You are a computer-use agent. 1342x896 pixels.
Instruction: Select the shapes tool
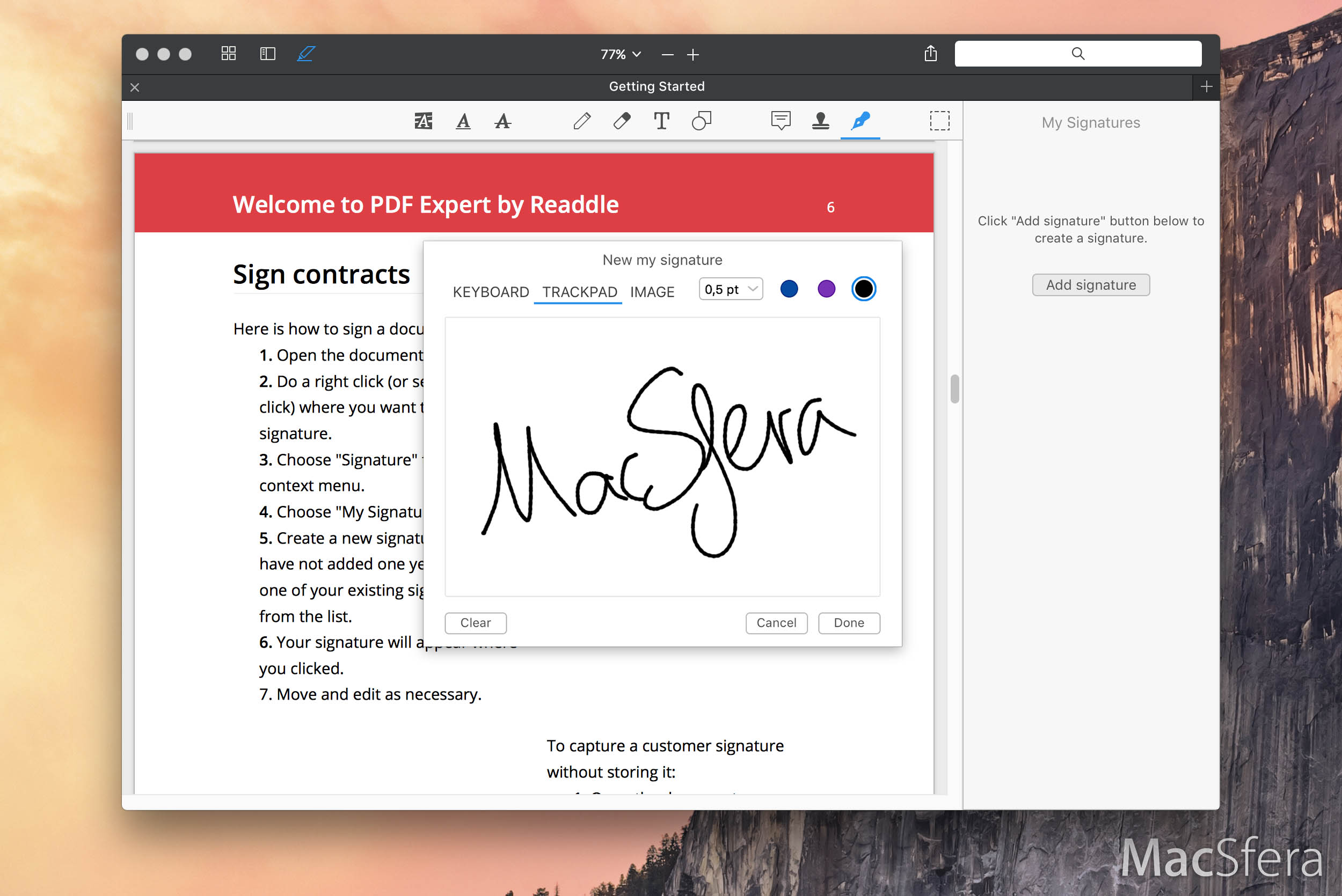(x=701, y=121)
